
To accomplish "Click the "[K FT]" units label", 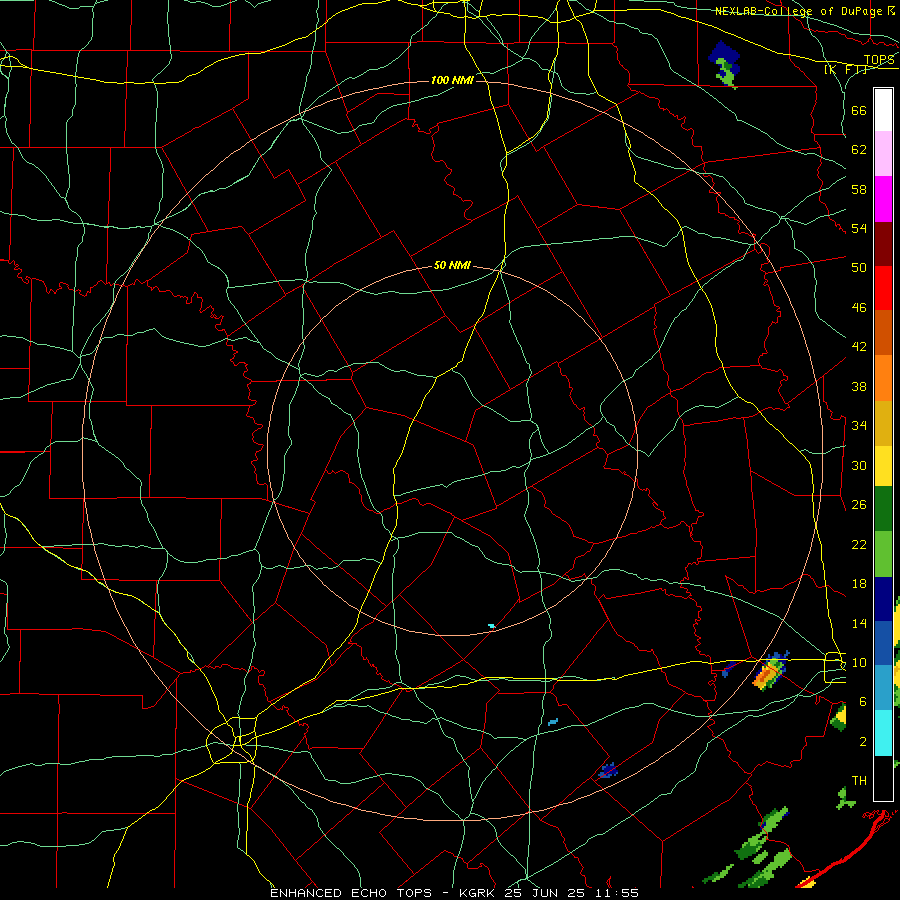I will coord(846,70).
